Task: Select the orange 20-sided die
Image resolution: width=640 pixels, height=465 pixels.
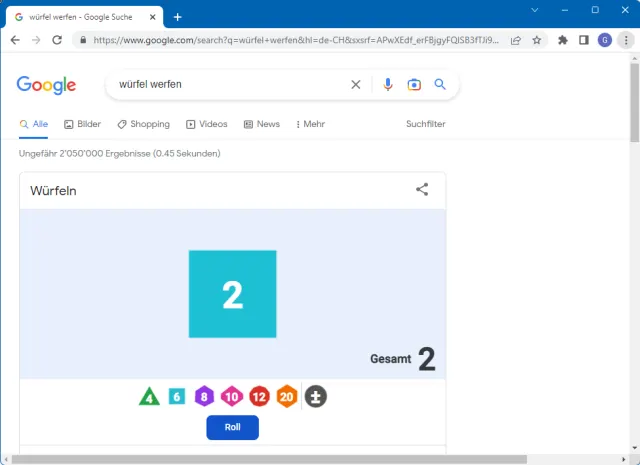Action: (287, 396)
